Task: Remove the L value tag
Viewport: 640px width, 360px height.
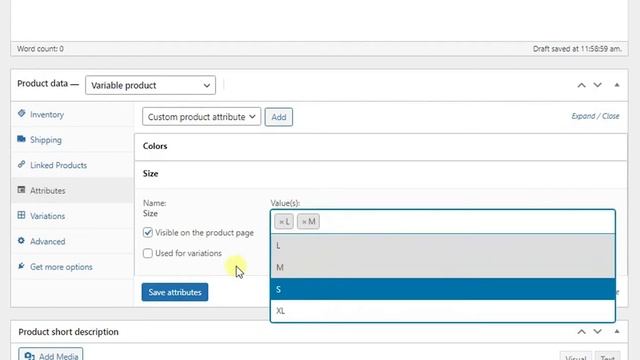Action: coord(281,222)
